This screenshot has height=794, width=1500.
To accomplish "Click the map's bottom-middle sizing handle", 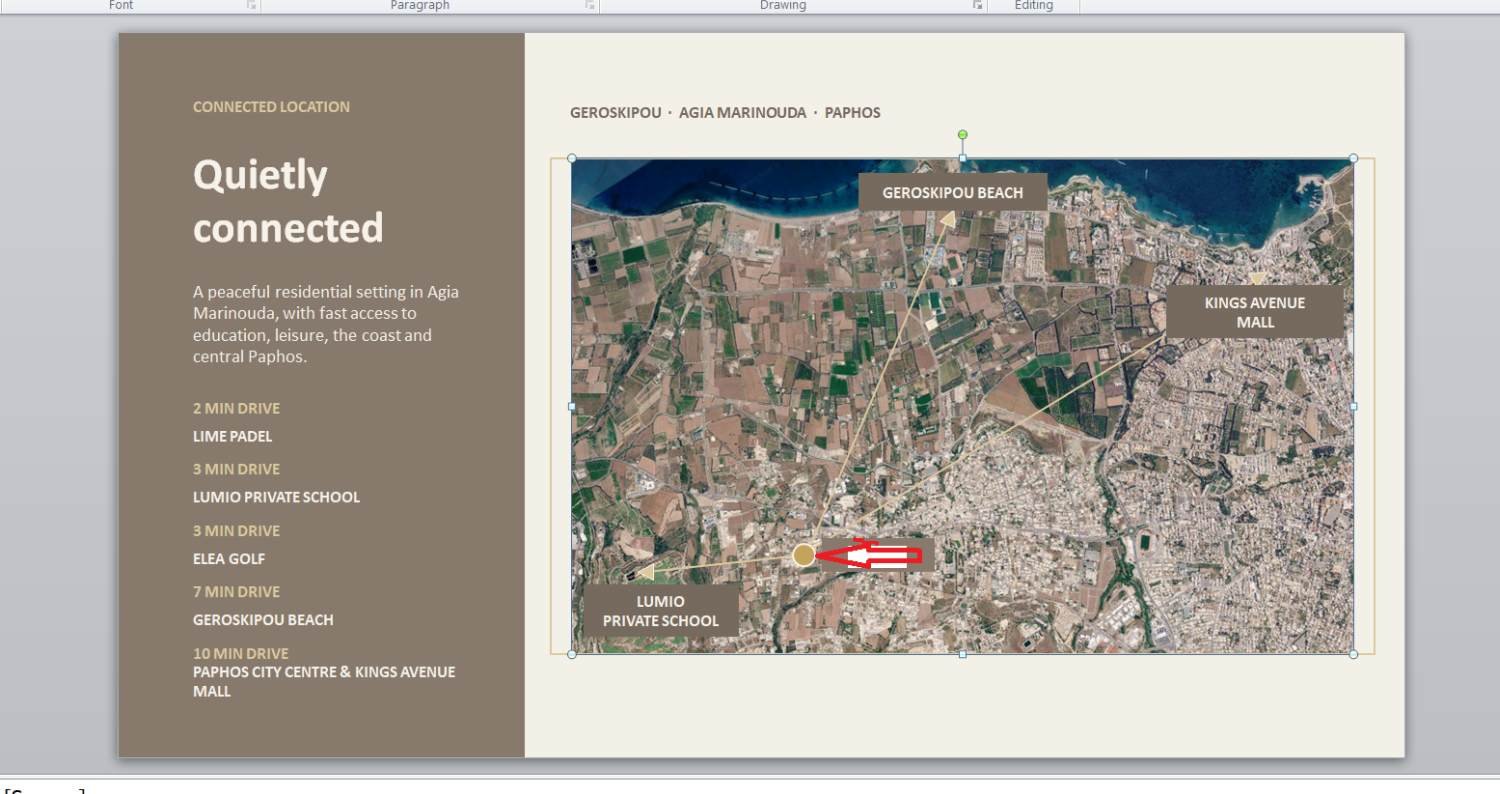I will [x=962, y=654].
